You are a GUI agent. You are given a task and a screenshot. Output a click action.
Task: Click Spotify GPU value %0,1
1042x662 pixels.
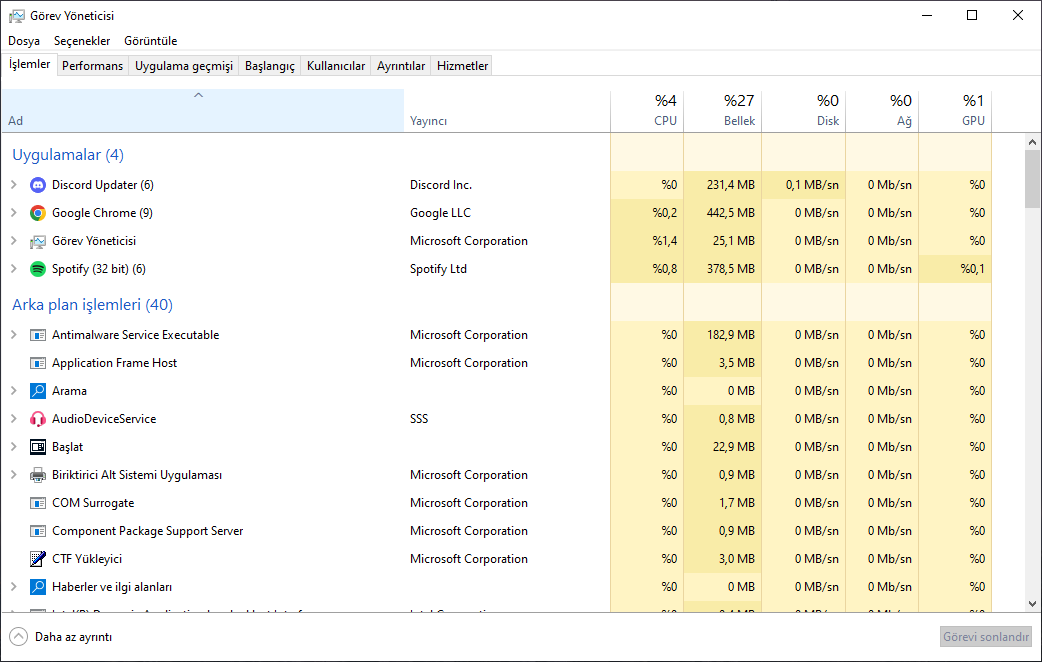tap(972, 269)
